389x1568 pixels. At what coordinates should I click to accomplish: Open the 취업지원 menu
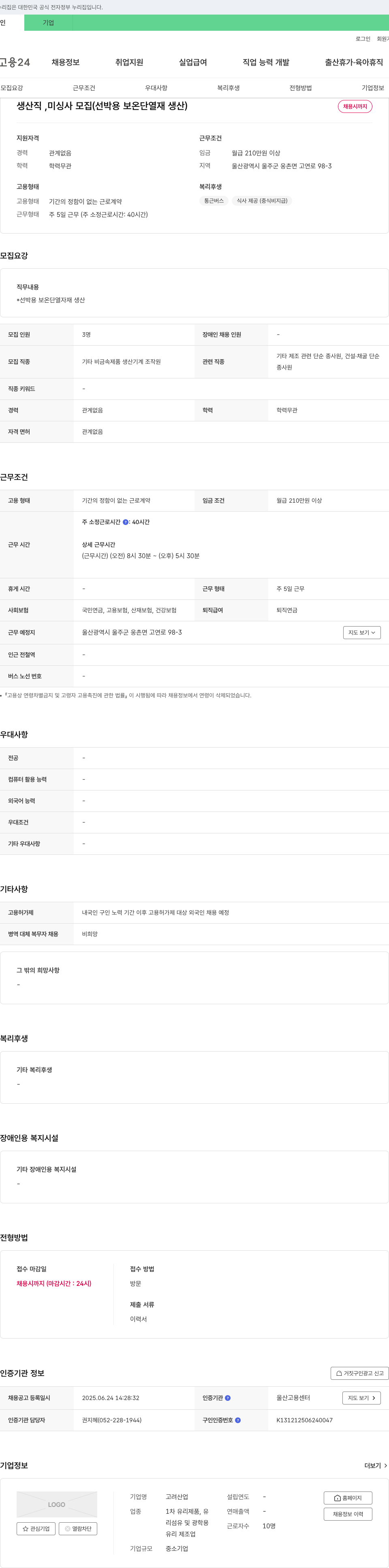point(129,63)
